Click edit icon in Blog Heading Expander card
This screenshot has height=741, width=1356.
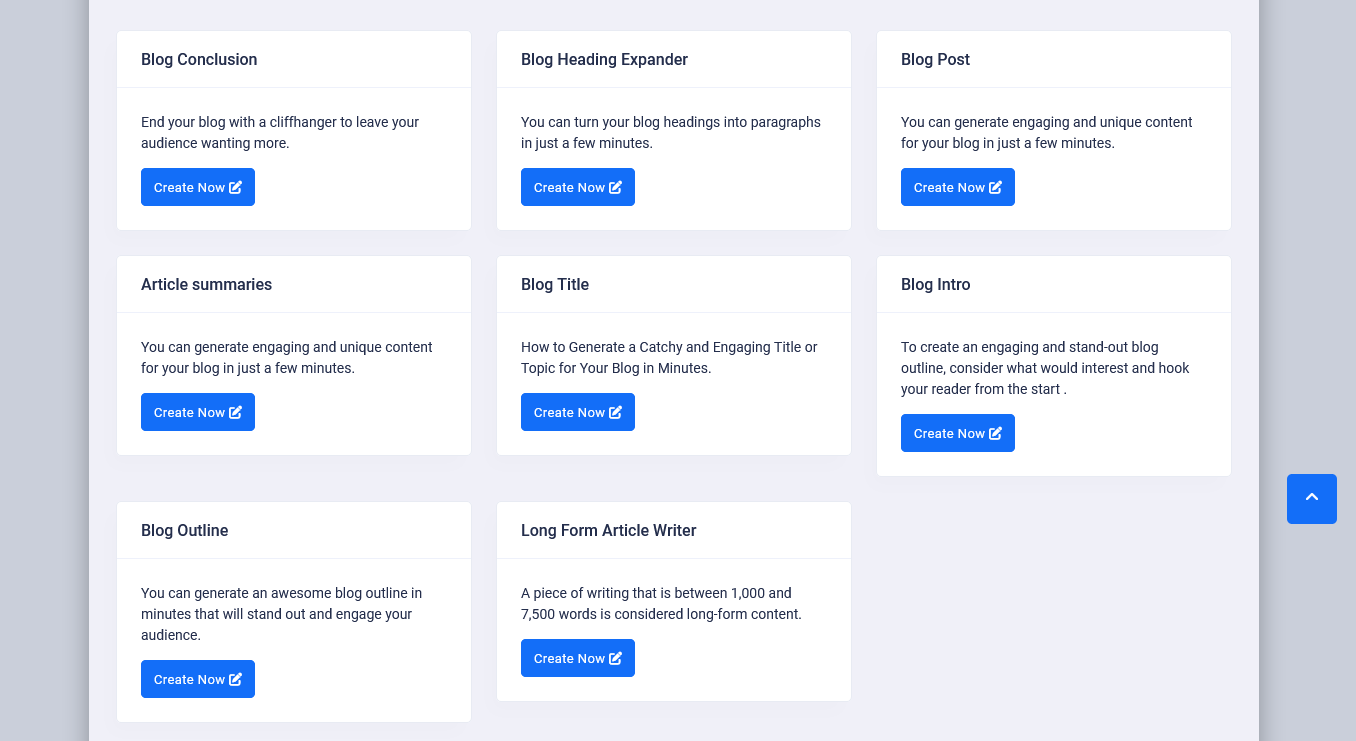click(616, 187)
